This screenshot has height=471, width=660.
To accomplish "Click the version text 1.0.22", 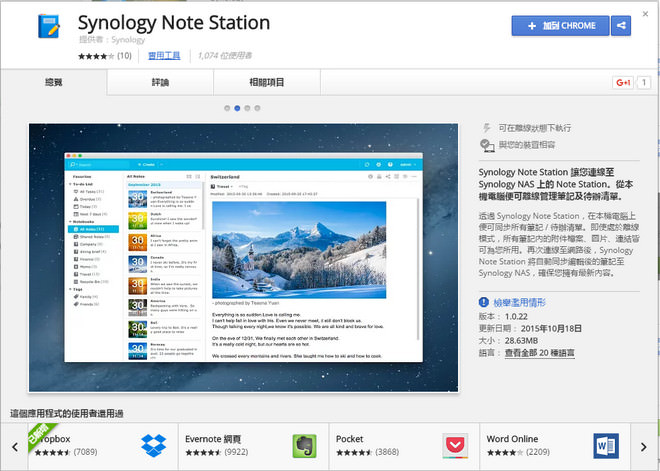I will pos(516,317).
